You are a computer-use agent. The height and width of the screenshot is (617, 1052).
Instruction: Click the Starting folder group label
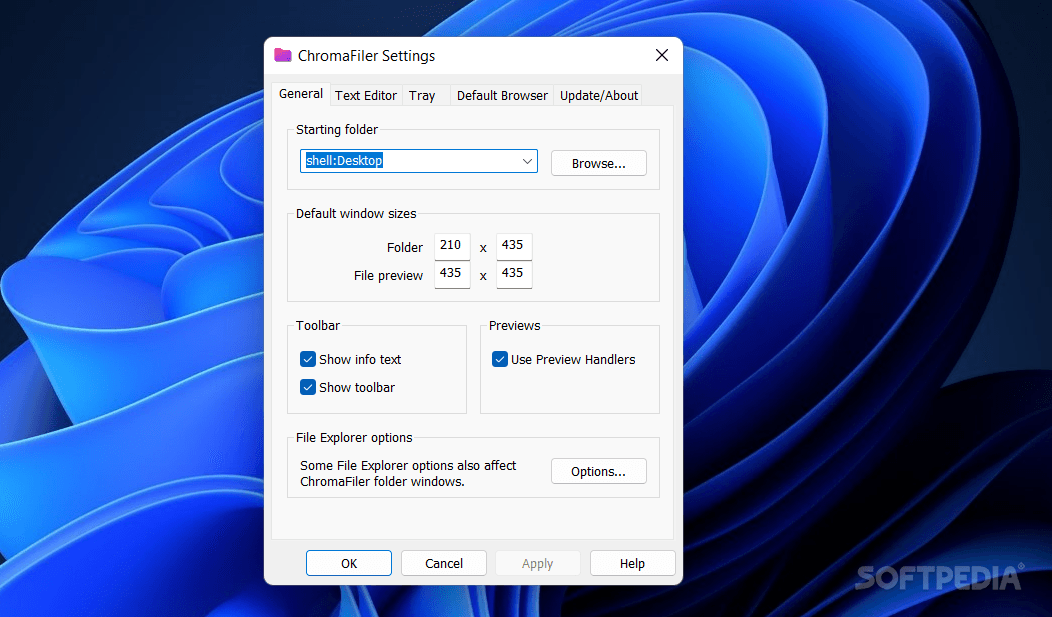(337, 129)
